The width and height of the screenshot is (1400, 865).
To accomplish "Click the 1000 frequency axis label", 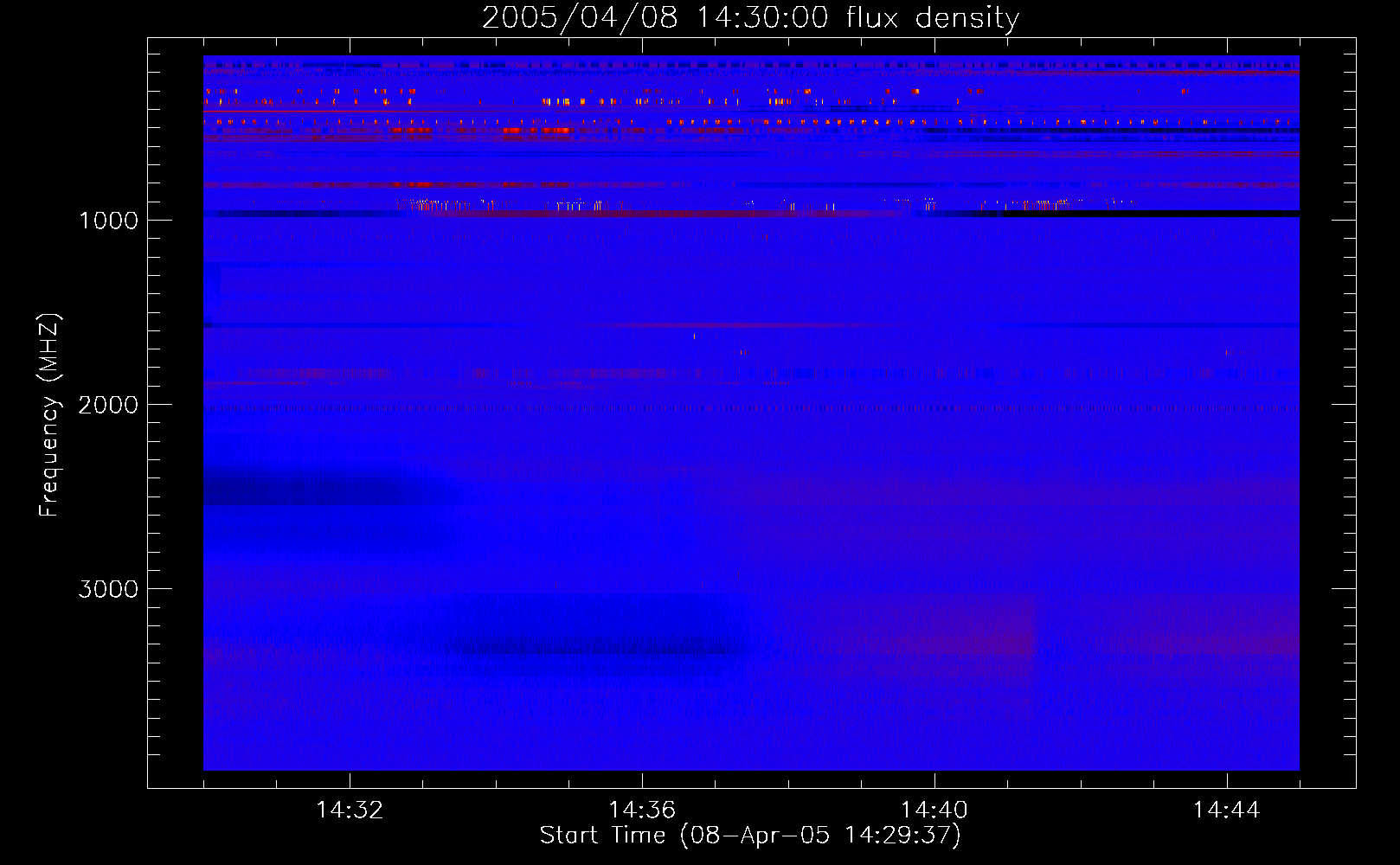I will 108,221.
